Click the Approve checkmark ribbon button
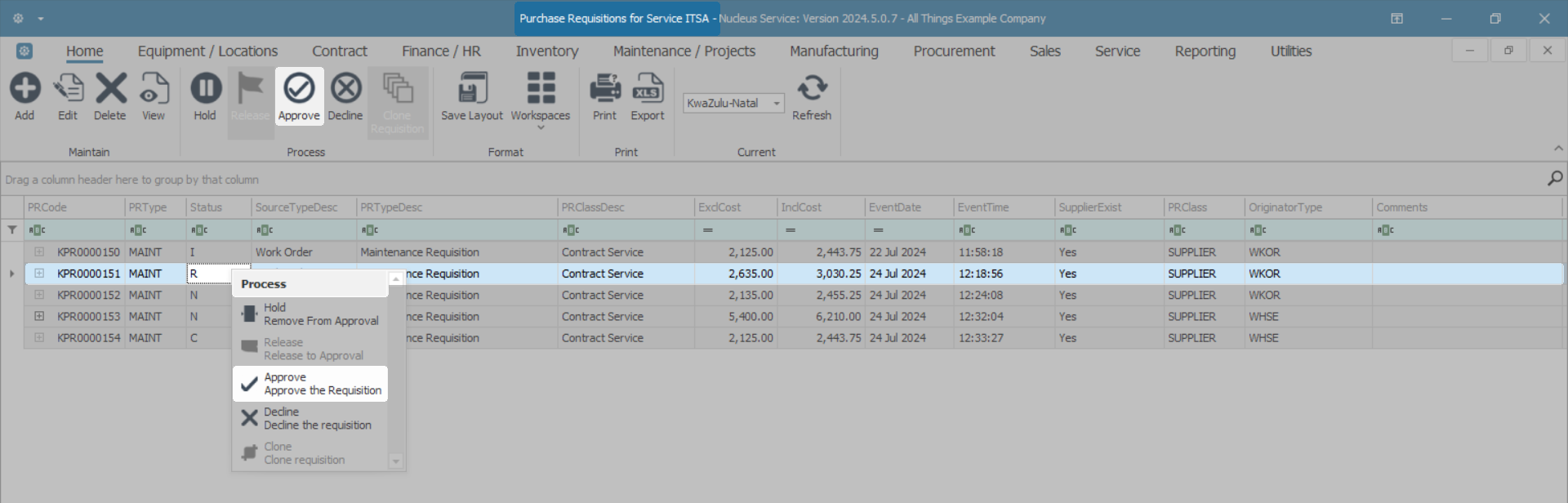The height and width of the screenshot is (503, 1568). pyautogui.click(x=299, y=97)
